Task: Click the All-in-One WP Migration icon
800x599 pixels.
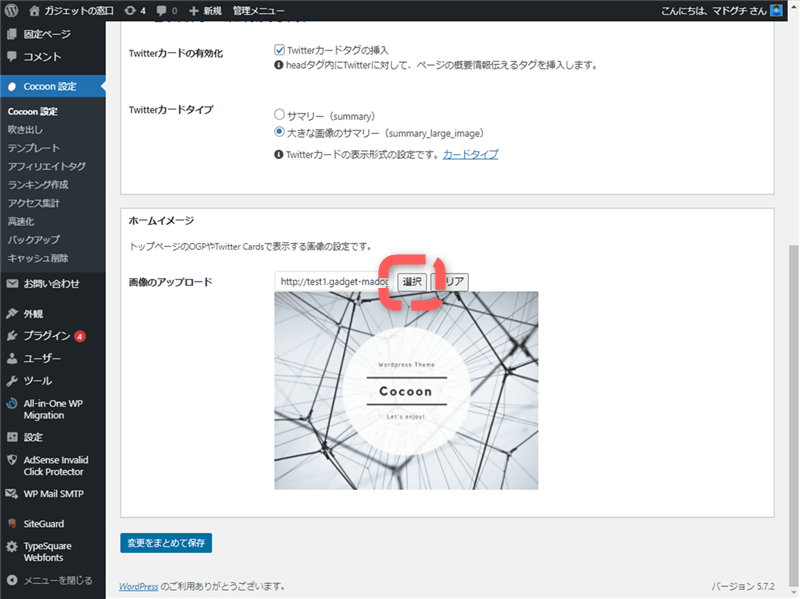Action: [x=12, y=404]
